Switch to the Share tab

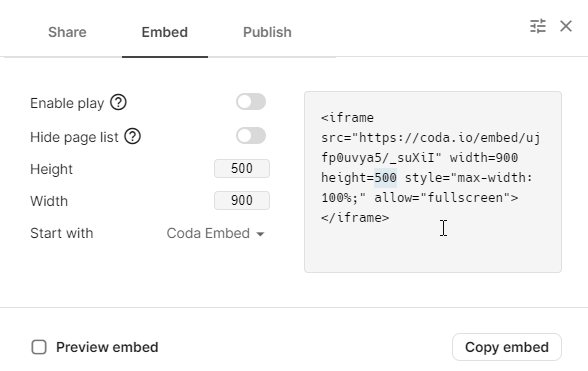[x=67, y=32]
